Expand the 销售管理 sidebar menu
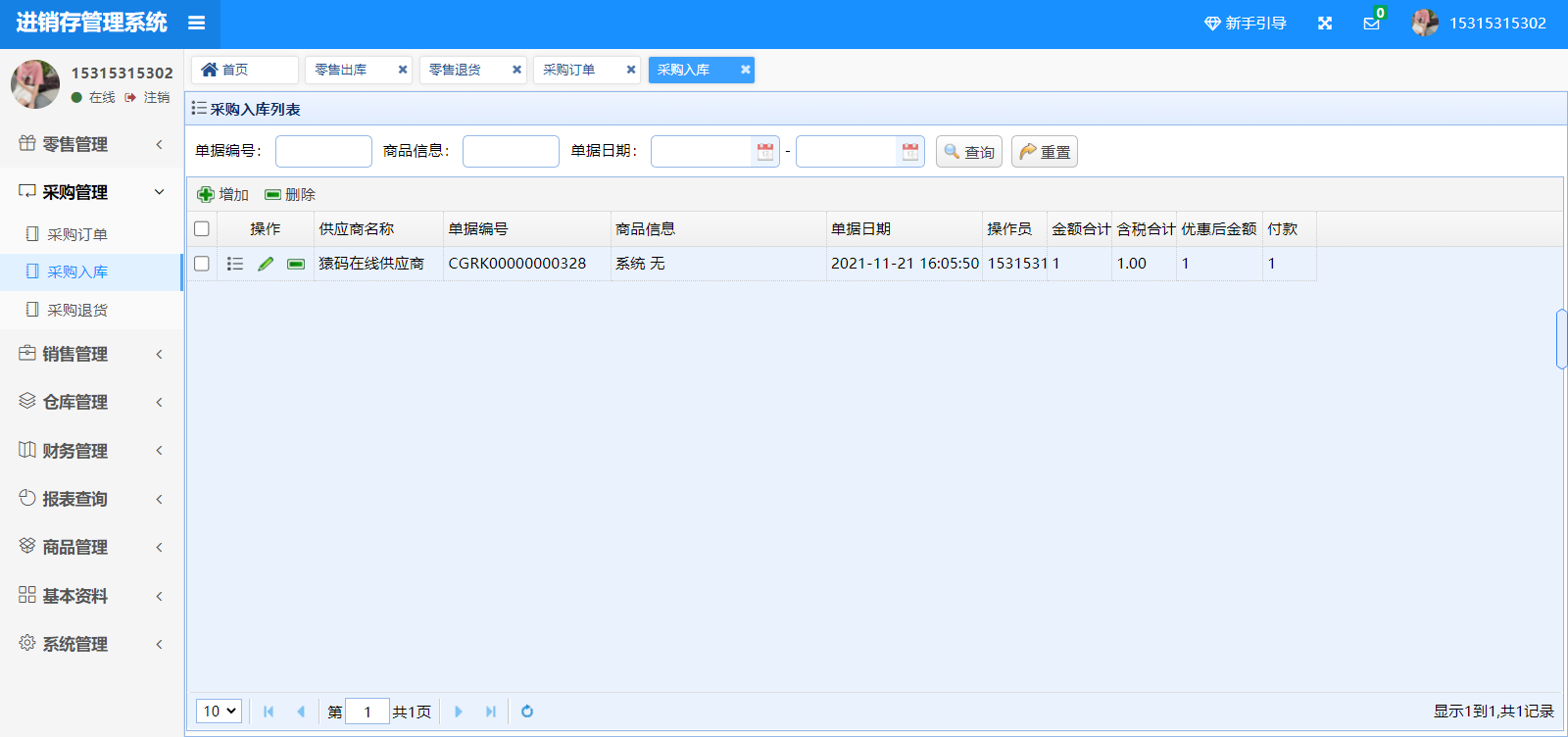Screen dimensions: 1568x737 click(x=91, y=354)
